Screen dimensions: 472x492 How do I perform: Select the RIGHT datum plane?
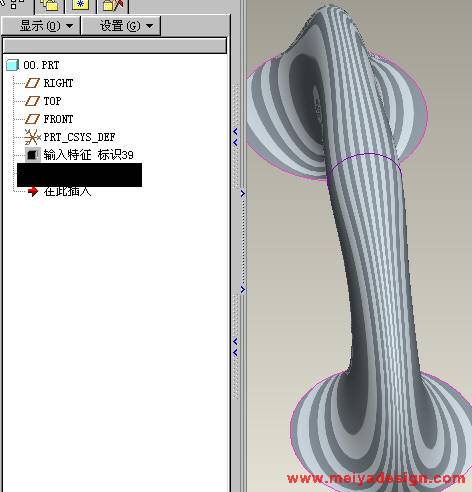pos(58,83)
